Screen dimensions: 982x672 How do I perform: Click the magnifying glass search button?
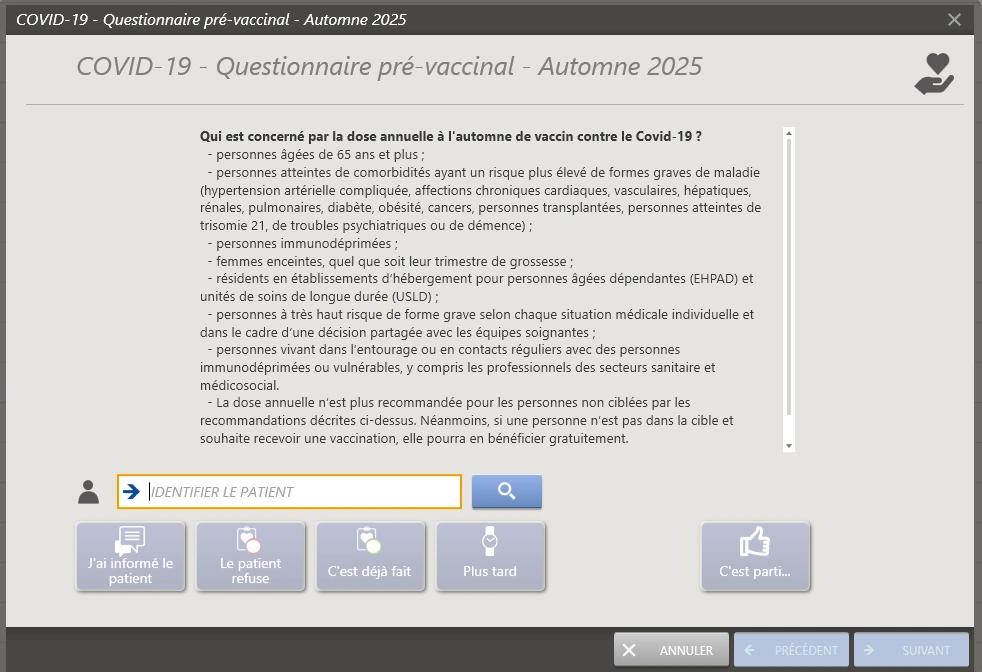[x=506, y=491]
